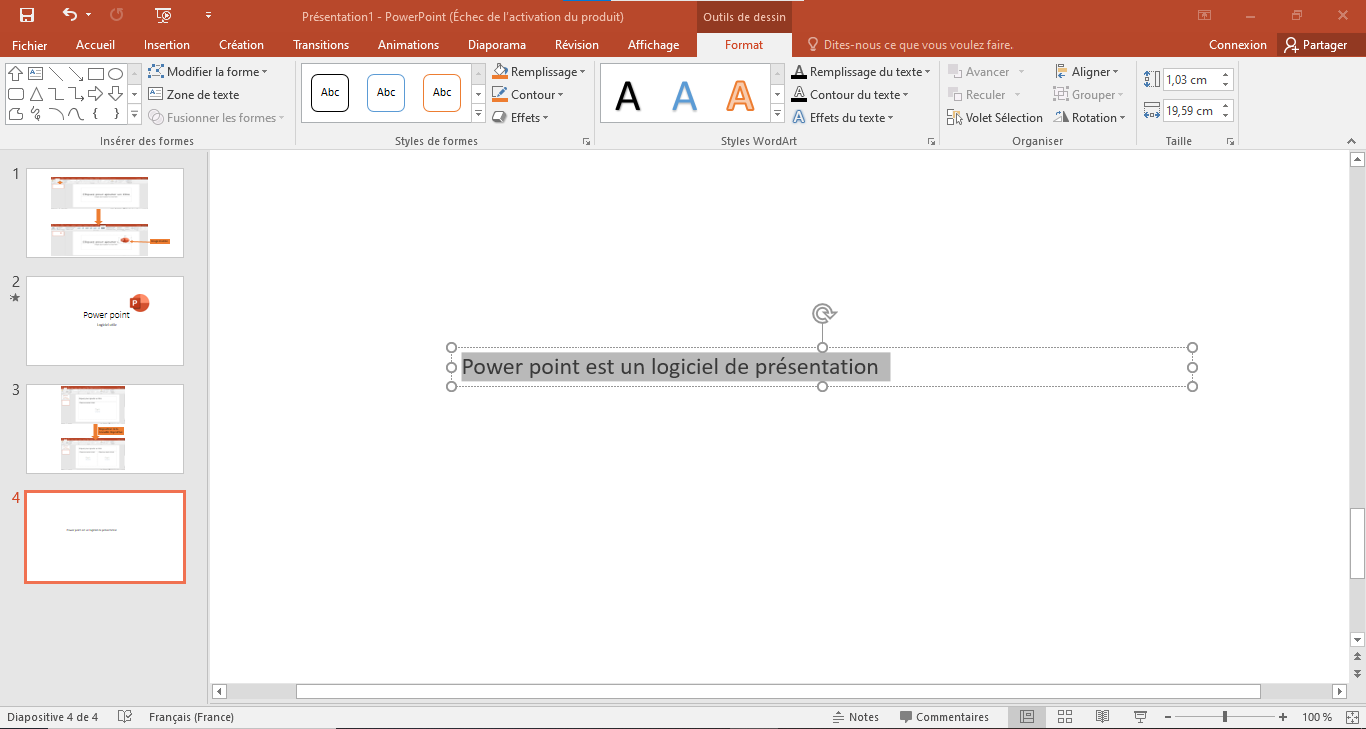Select the down block arrow shape
Image resolution: width=1366 pixels, height=729 pixels.
point(115,94)
